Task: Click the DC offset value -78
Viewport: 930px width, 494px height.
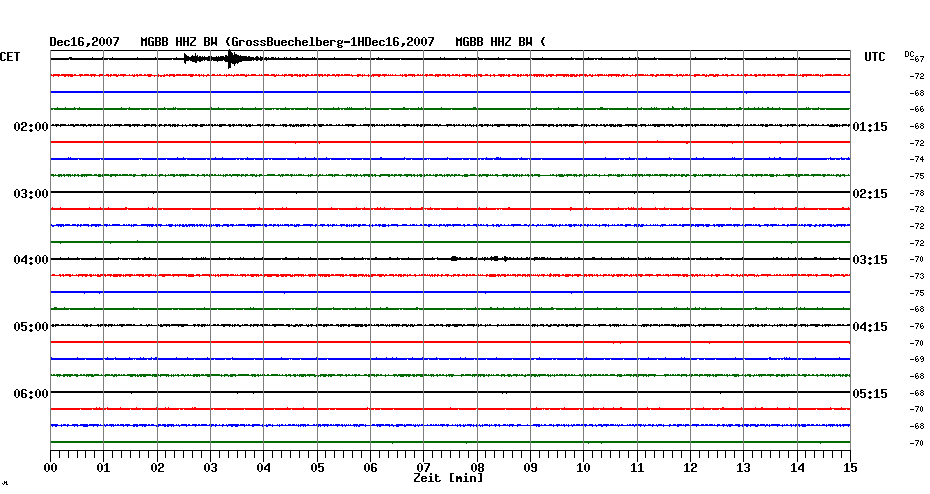Action: click(x=917, y=193)
